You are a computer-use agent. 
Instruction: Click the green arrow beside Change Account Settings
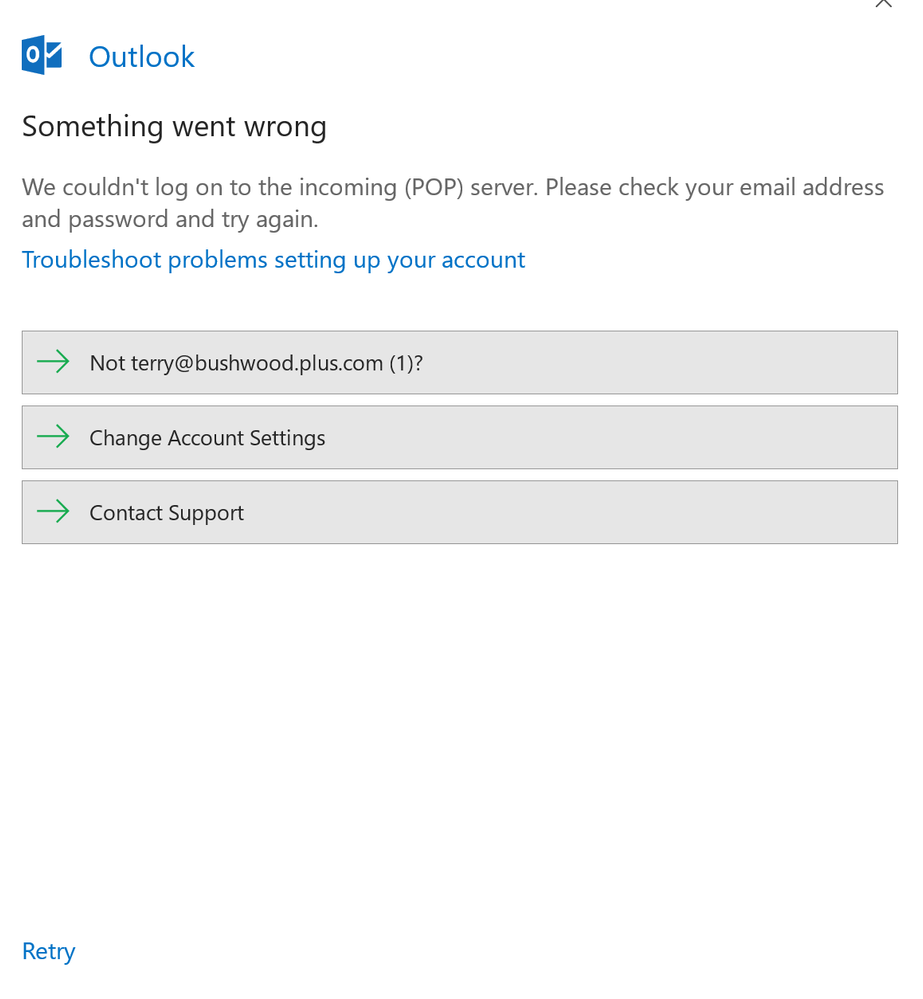point(53,437)
